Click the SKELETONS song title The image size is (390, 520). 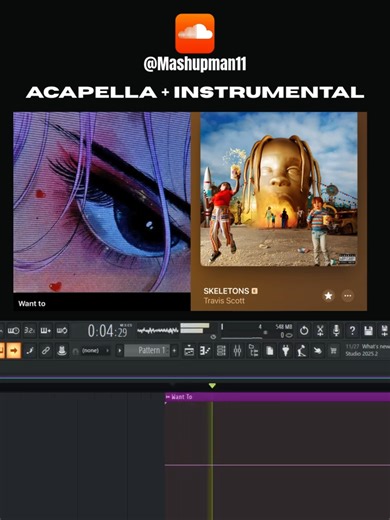[226, 291]
